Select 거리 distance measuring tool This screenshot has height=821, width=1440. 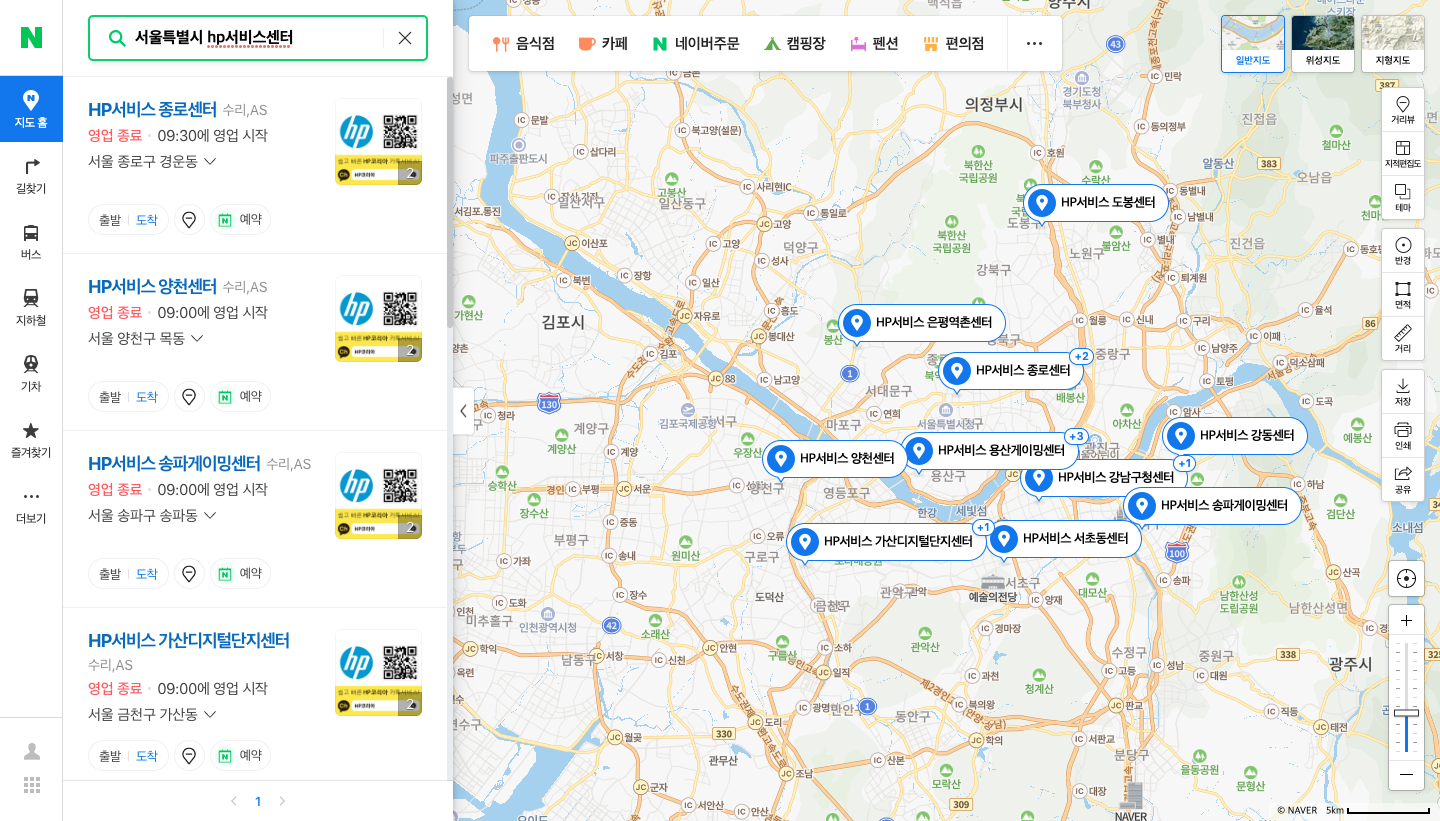(1403, 339)
